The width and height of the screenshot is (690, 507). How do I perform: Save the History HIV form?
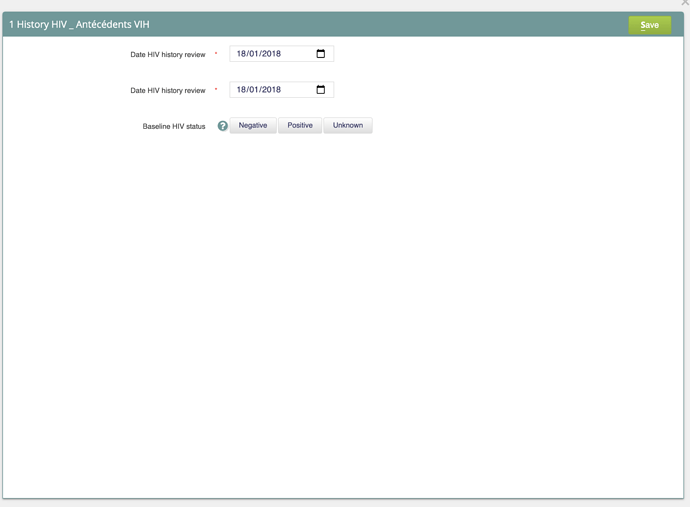pyautogui.click(x=650, y=25)
